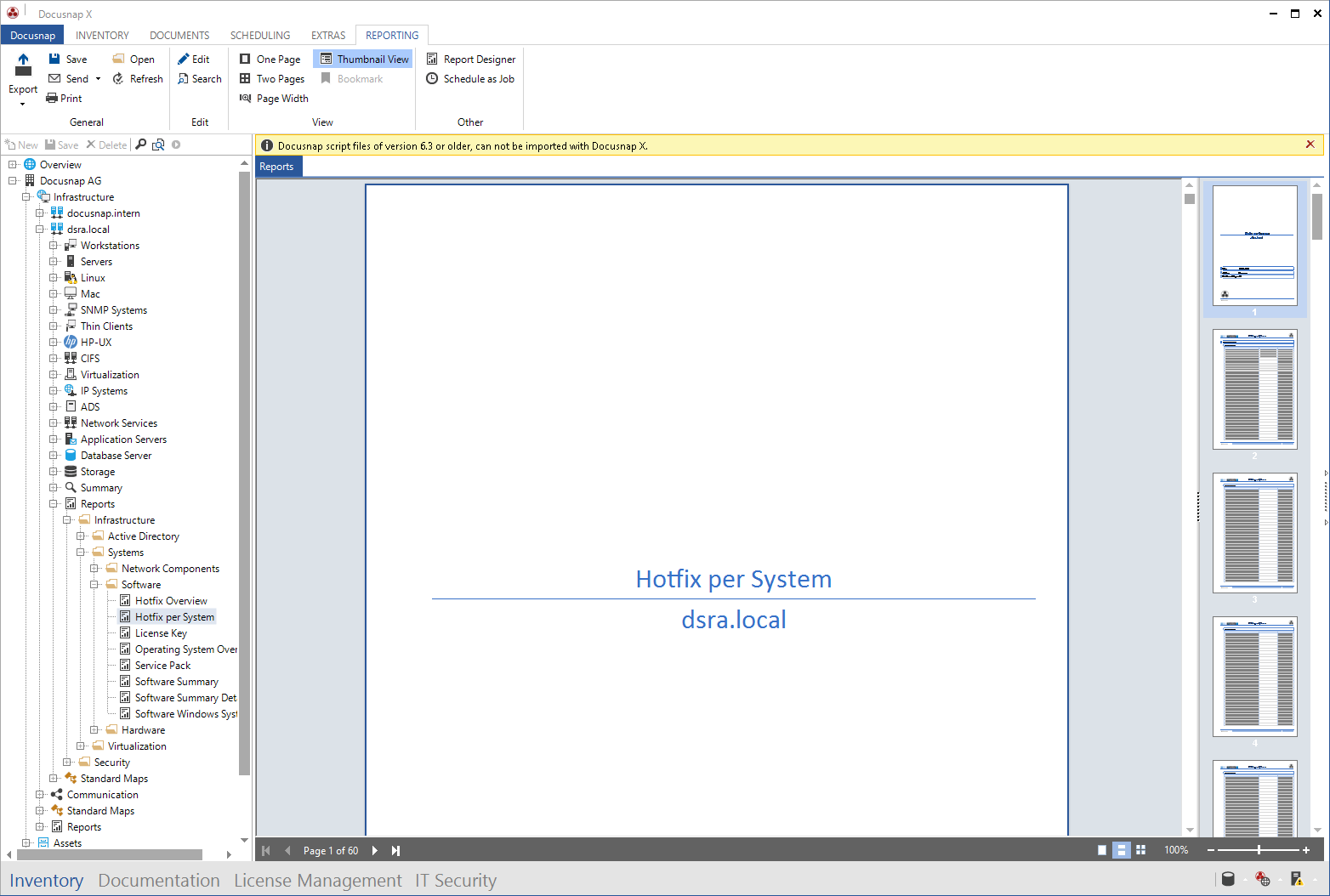Dismiss the yellow script version warning

1310,145
